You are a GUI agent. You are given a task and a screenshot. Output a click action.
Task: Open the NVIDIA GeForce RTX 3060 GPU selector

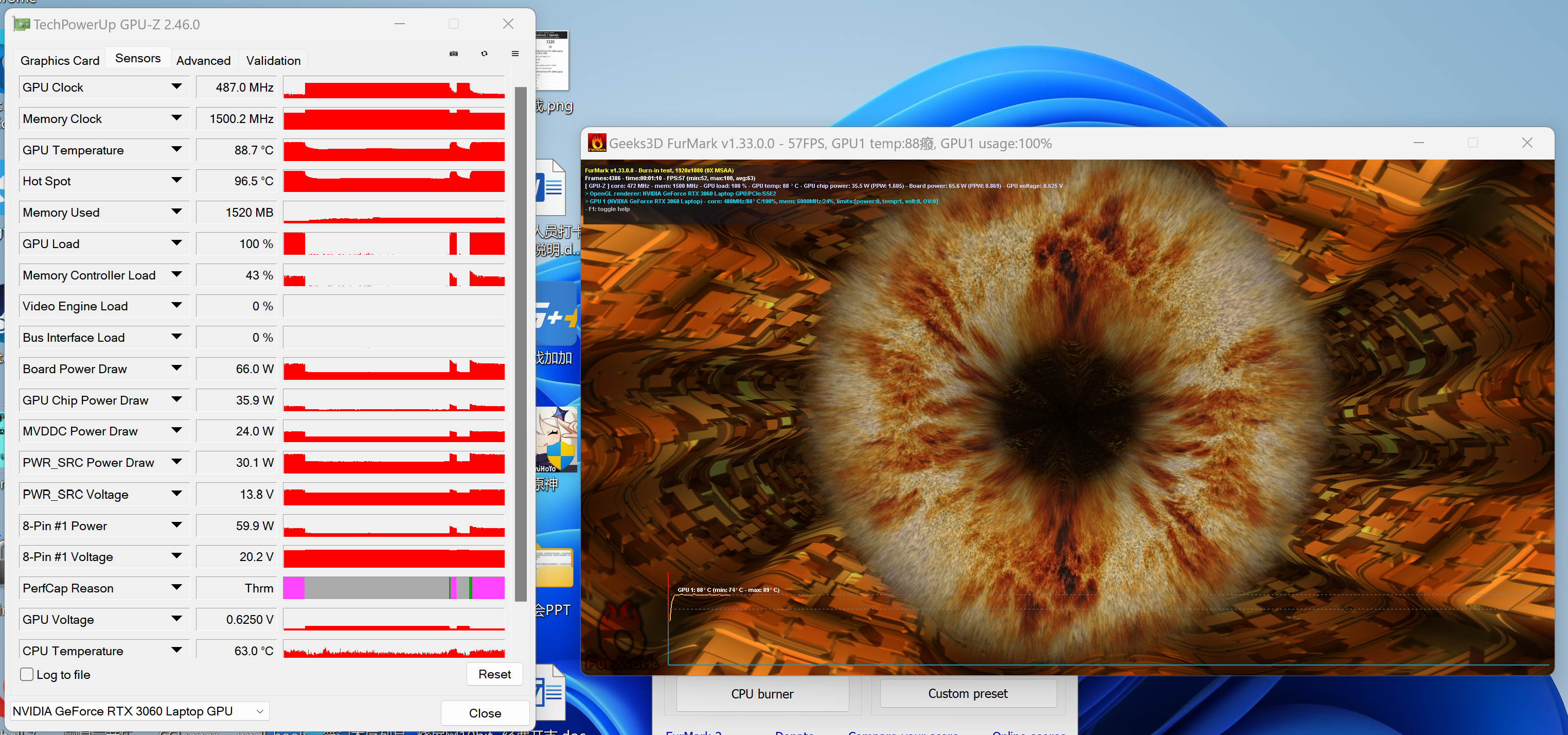pos(140,711)
